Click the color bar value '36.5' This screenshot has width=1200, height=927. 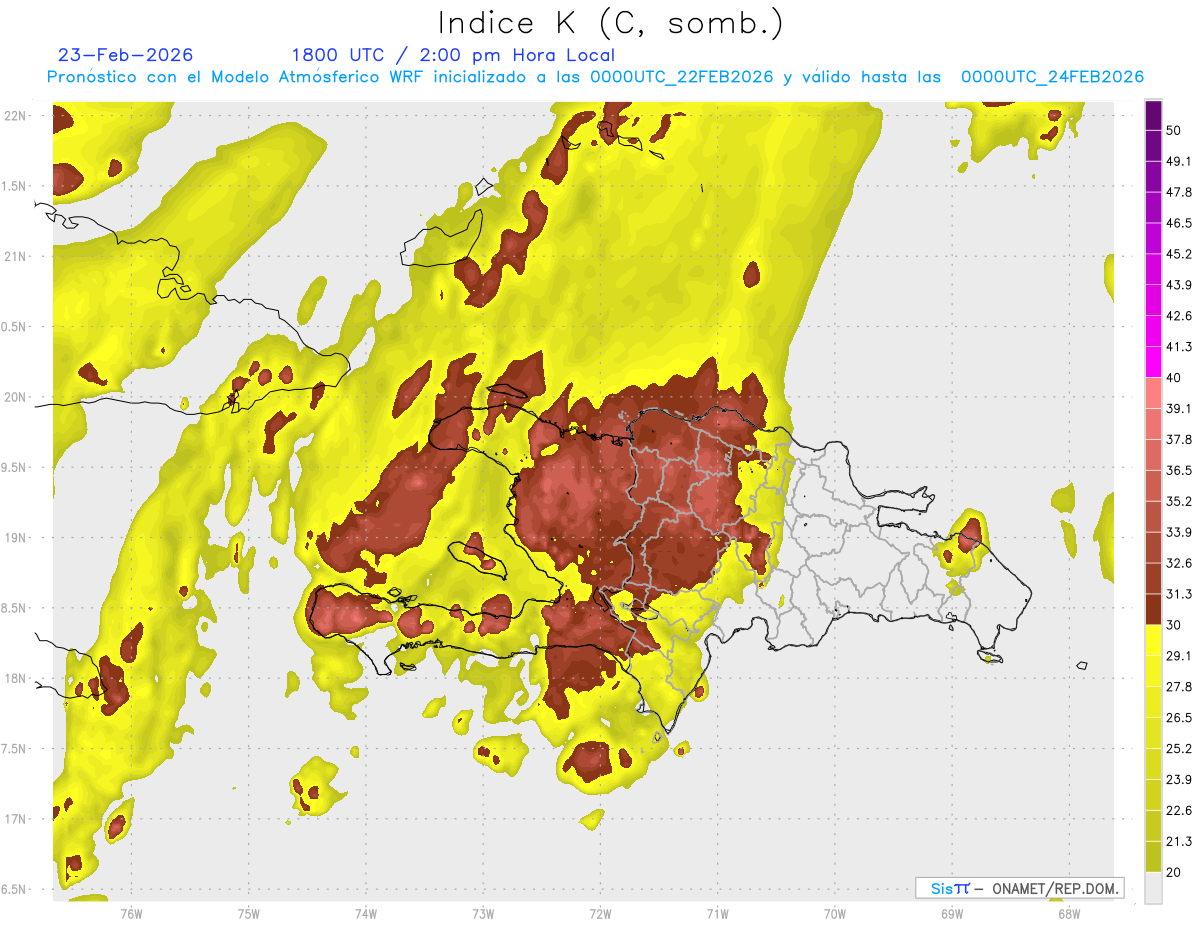click(x=1179, y=470)
